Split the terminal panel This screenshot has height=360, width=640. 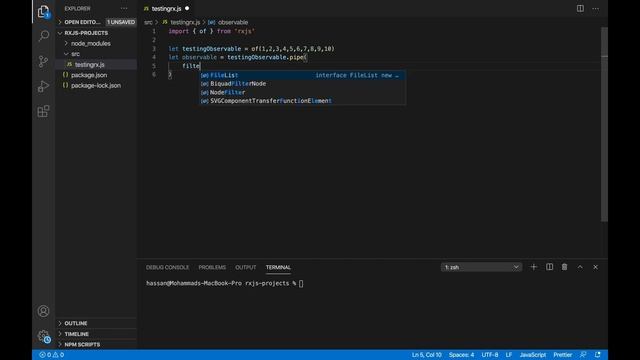click(x=549, y=267)
